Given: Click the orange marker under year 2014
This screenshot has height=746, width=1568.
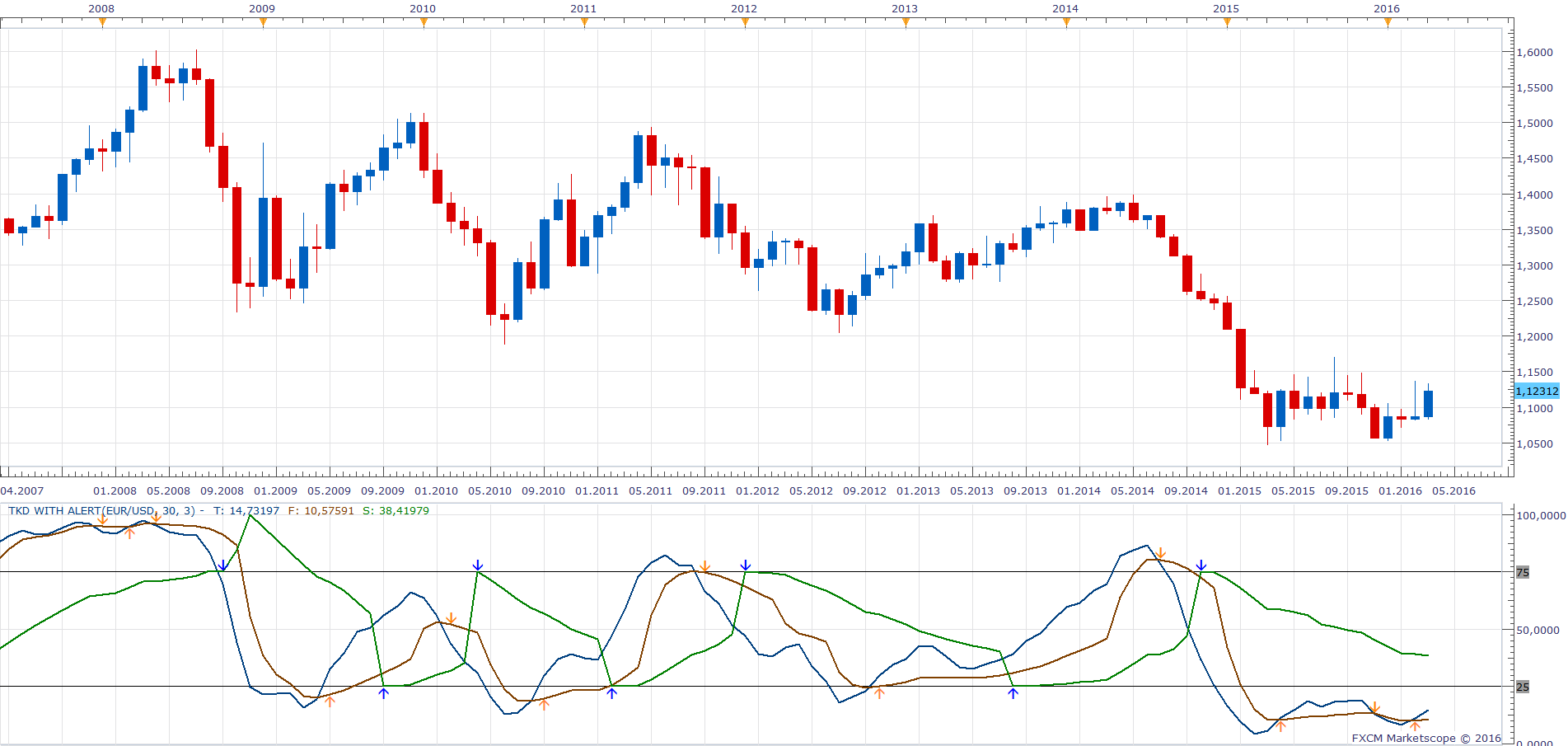Looking at the screenshot, I should tap(1066, 22).
